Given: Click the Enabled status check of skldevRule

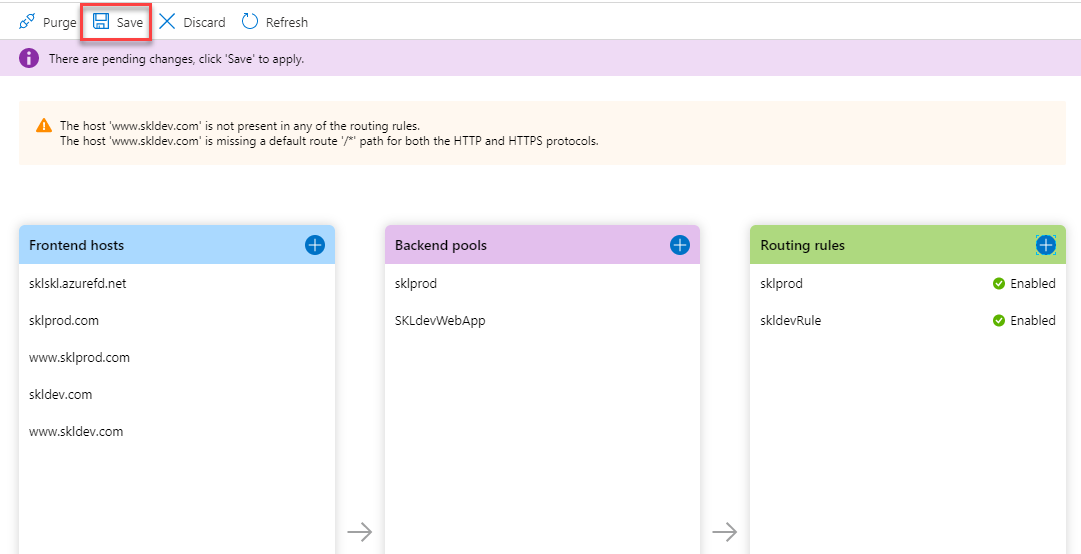Looking at the screenshot, I should [x=998, y=320].
